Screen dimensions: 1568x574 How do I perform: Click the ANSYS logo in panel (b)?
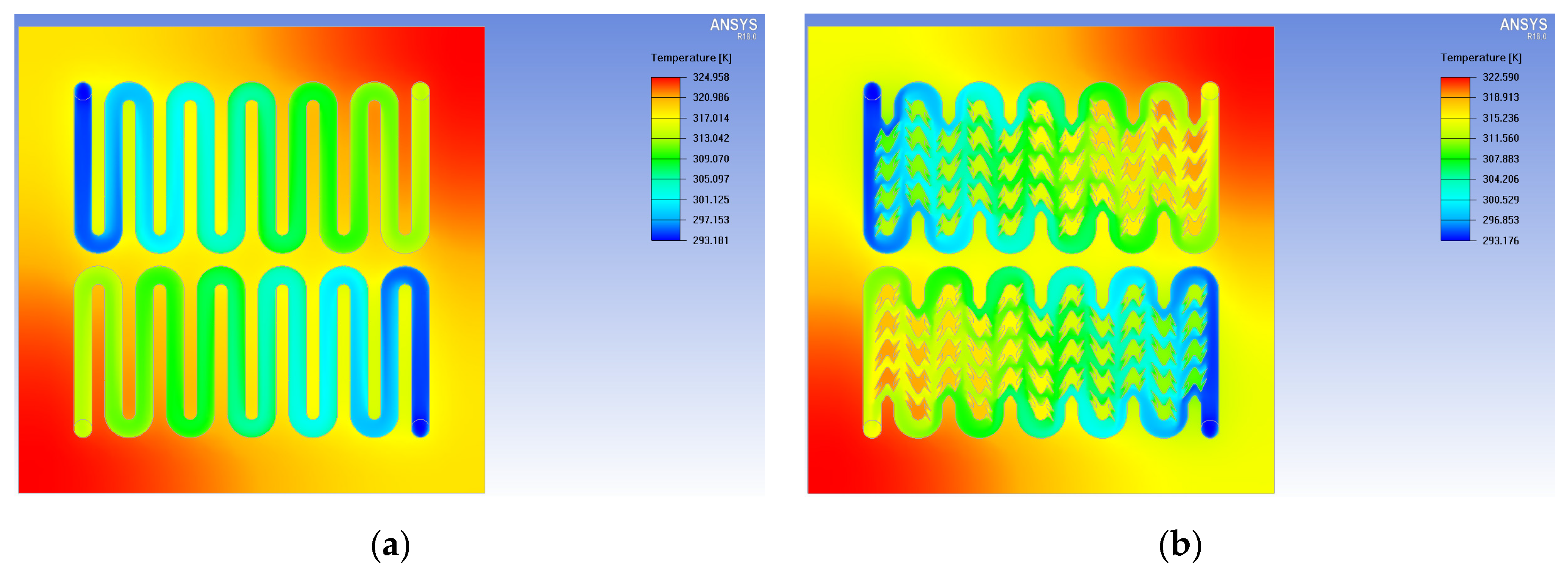pos(1523,24)
